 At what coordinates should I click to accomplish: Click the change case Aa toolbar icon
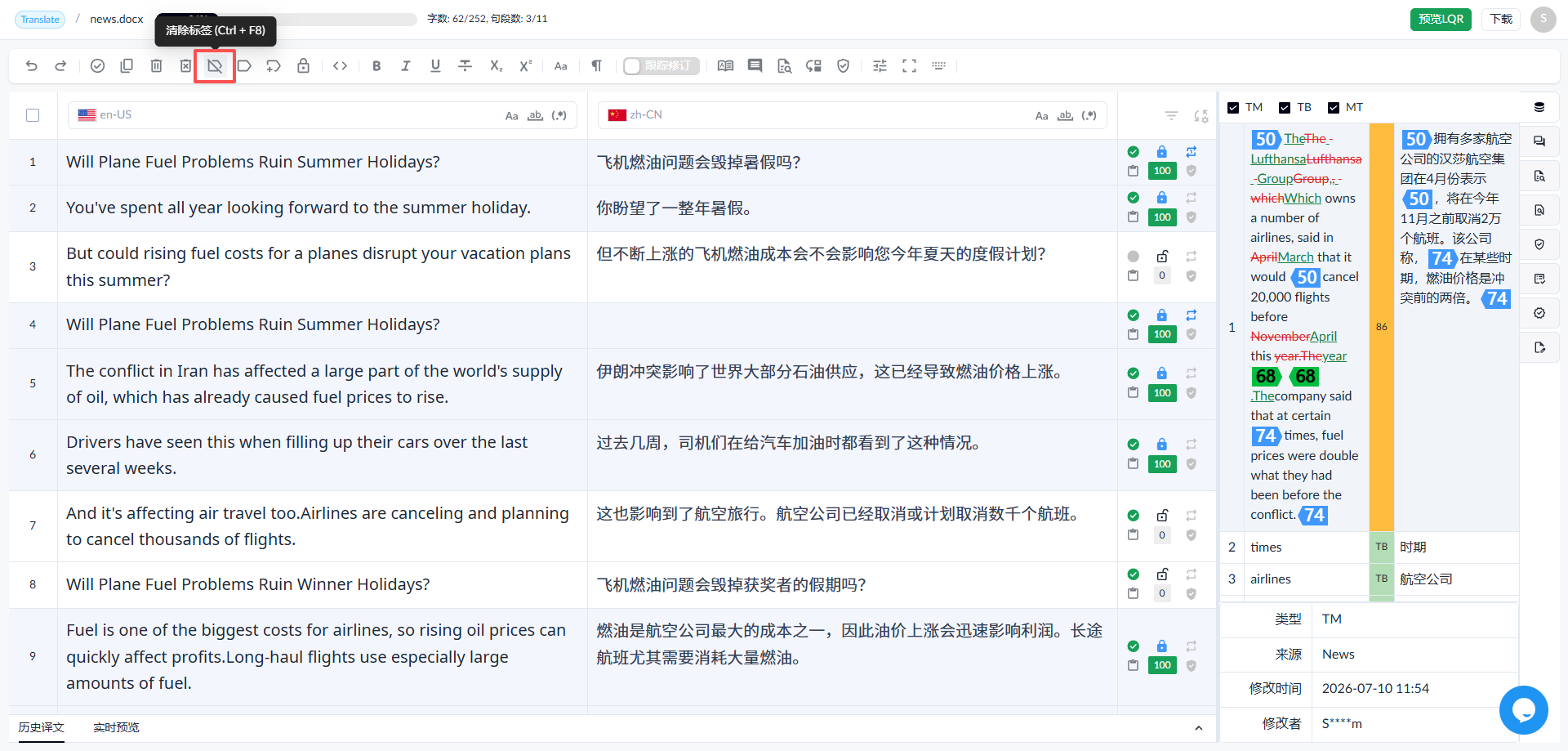pyautogui.click(x=561, y=66)
